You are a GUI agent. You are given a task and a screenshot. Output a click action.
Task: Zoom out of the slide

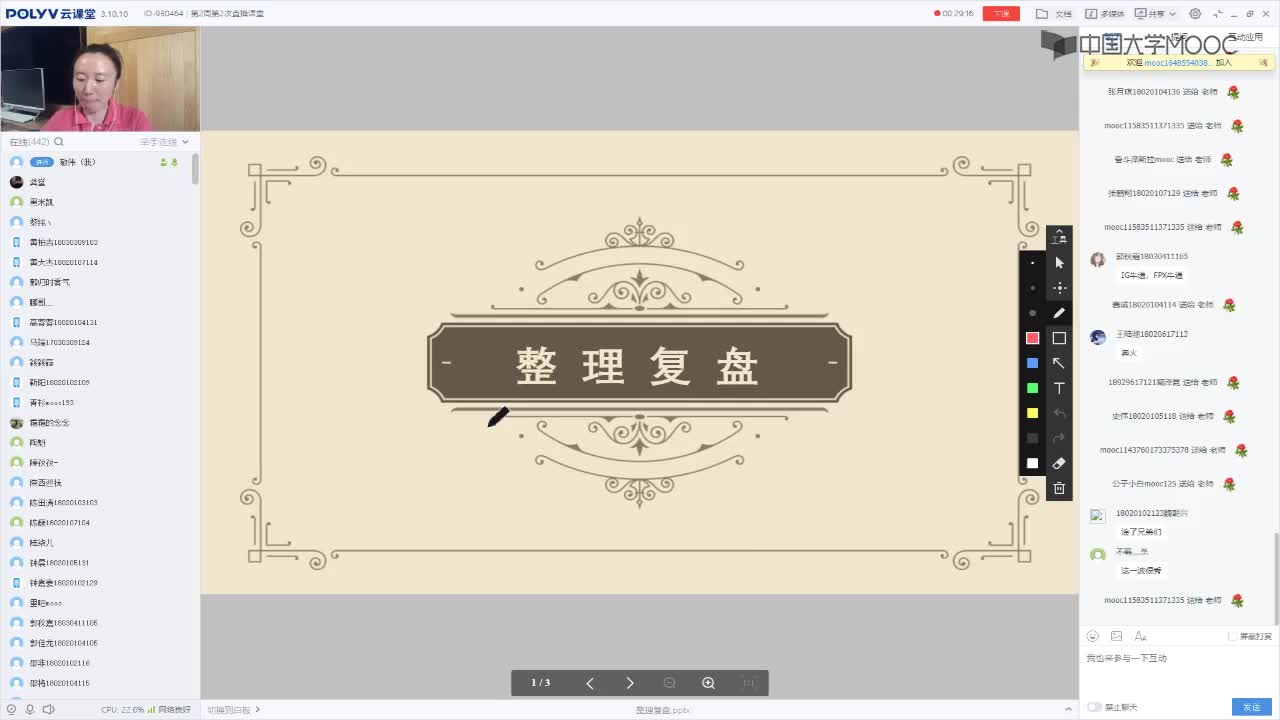(x=669, y=683)
